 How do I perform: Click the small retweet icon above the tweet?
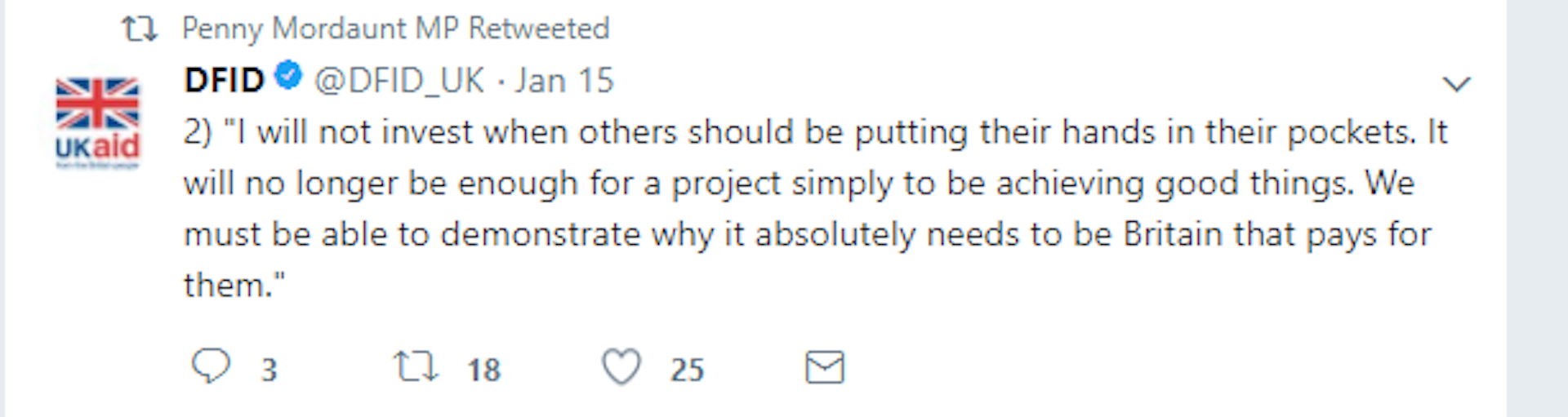point(140,29)
